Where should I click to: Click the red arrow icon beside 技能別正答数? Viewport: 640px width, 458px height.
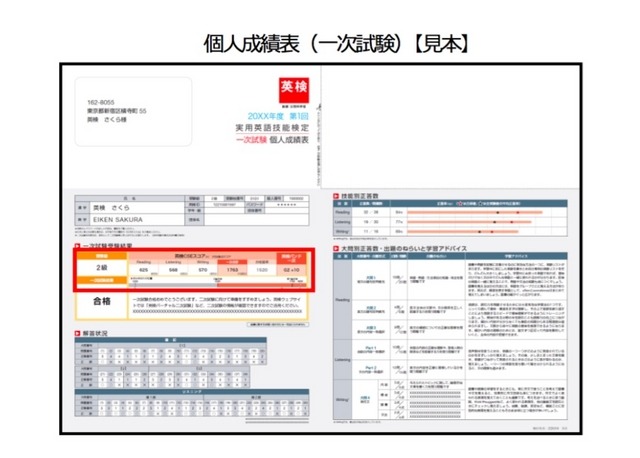336,196
